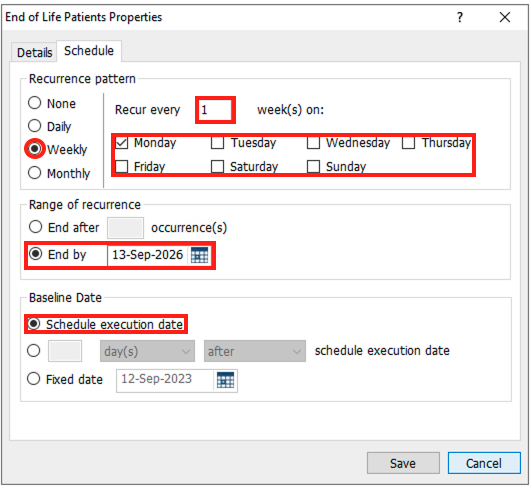Switch to the Details tab
The height and width of the screenshot is (487, 530).
(x=34, y=53)
